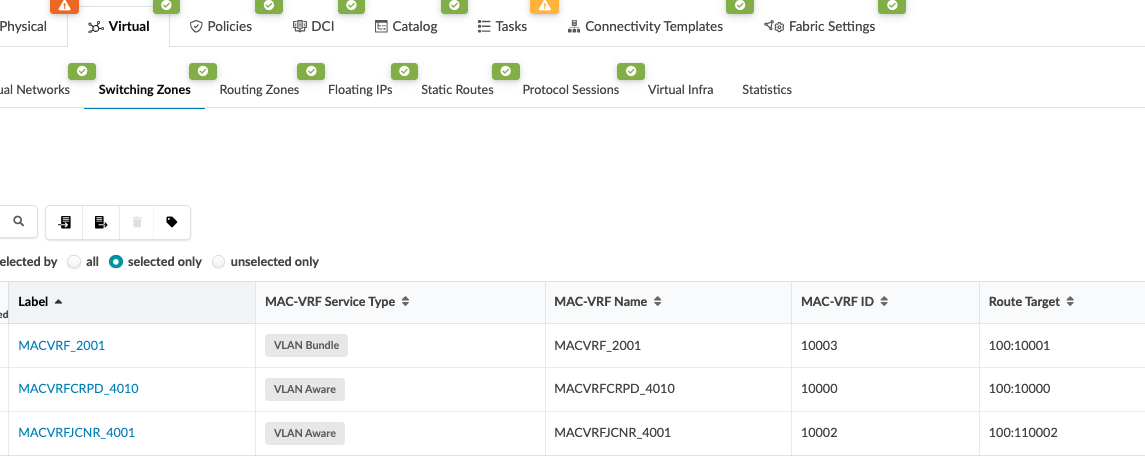Click MAC-VRF ID value 10000
This screenshot has width=1145, height=476.
pyautogui.click(x=819, y=388)
